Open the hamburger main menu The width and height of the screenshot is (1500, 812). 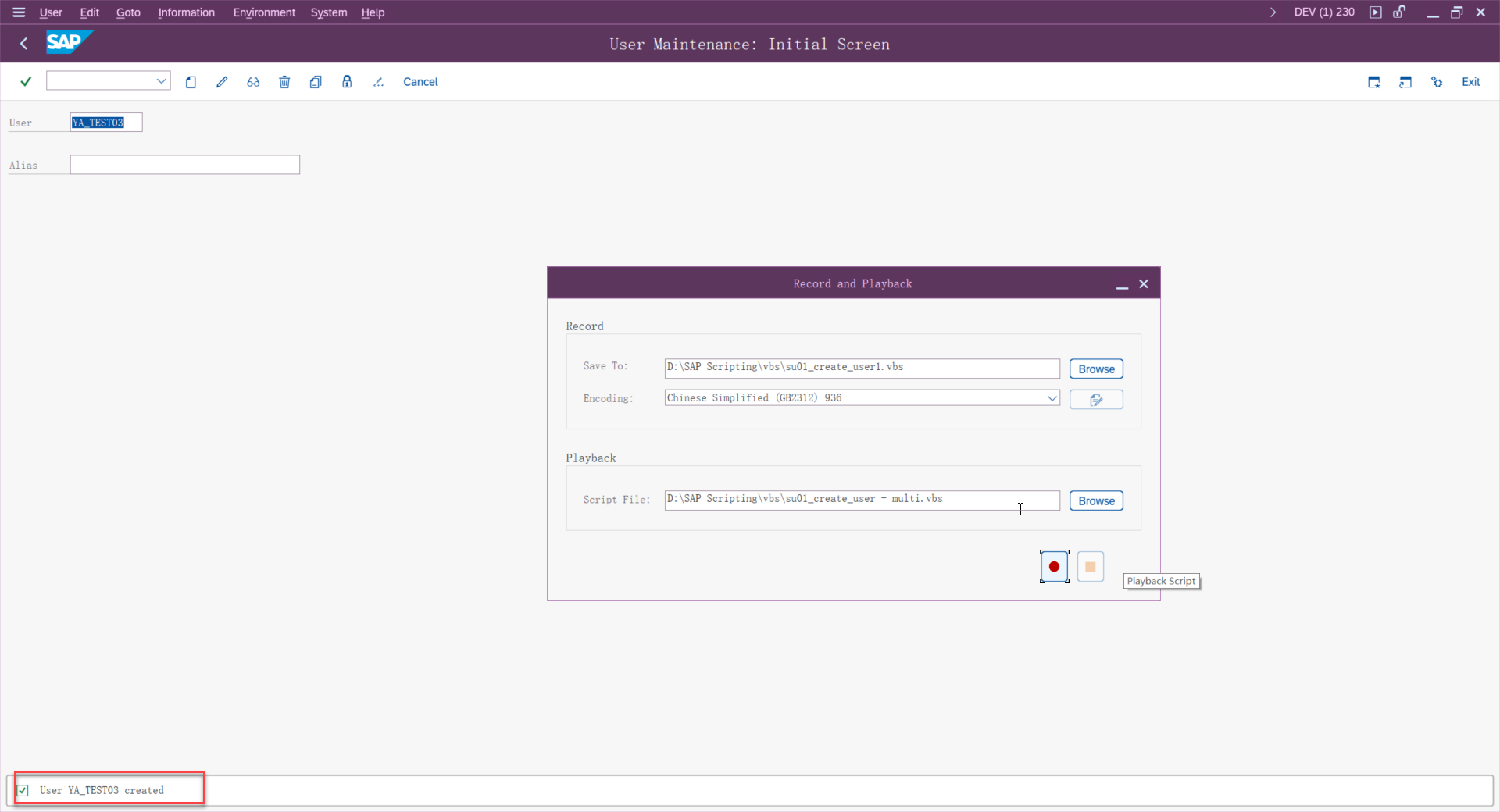click(x=19, y=12)
